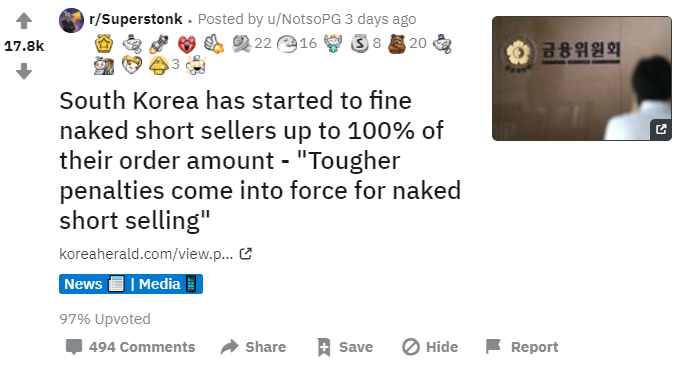
Task: Open the Financial Services Commission thumbnail
Action: (x=582, y=78)
